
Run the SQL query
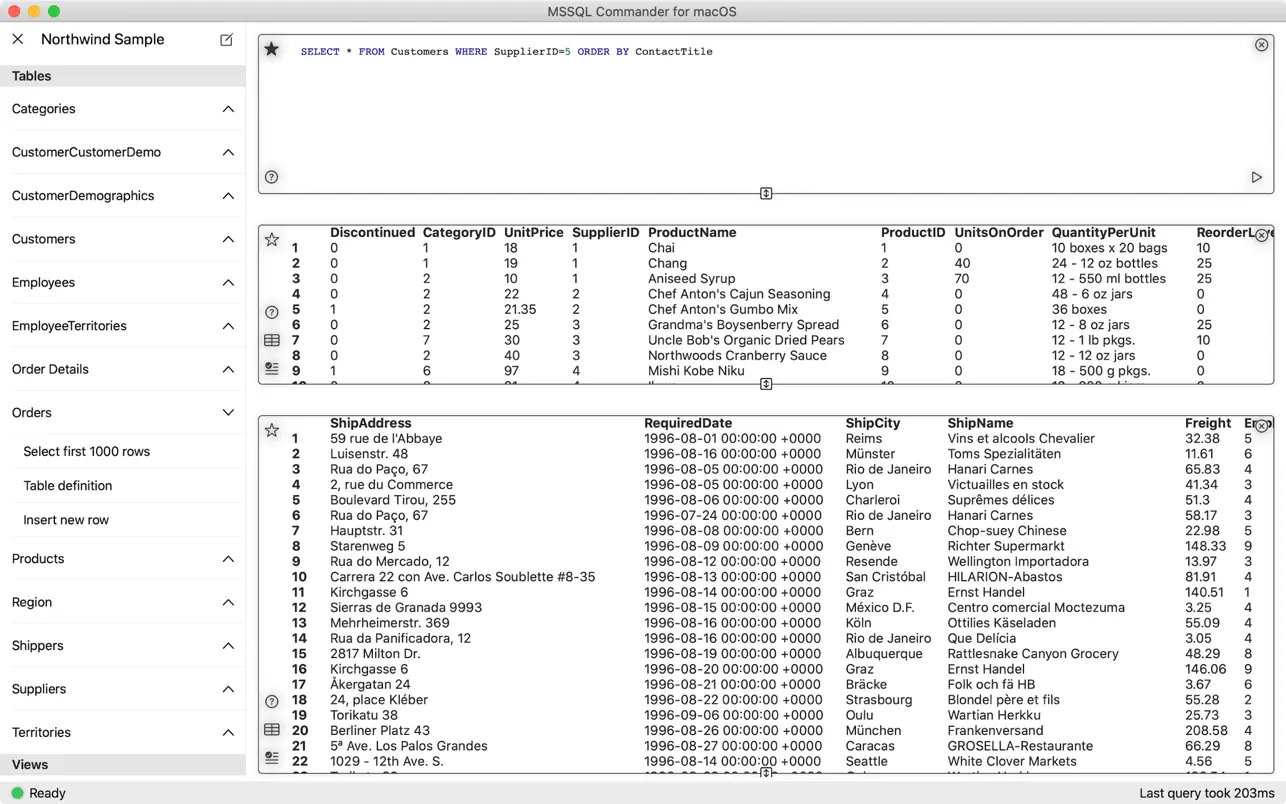(x=1257, y=177)
